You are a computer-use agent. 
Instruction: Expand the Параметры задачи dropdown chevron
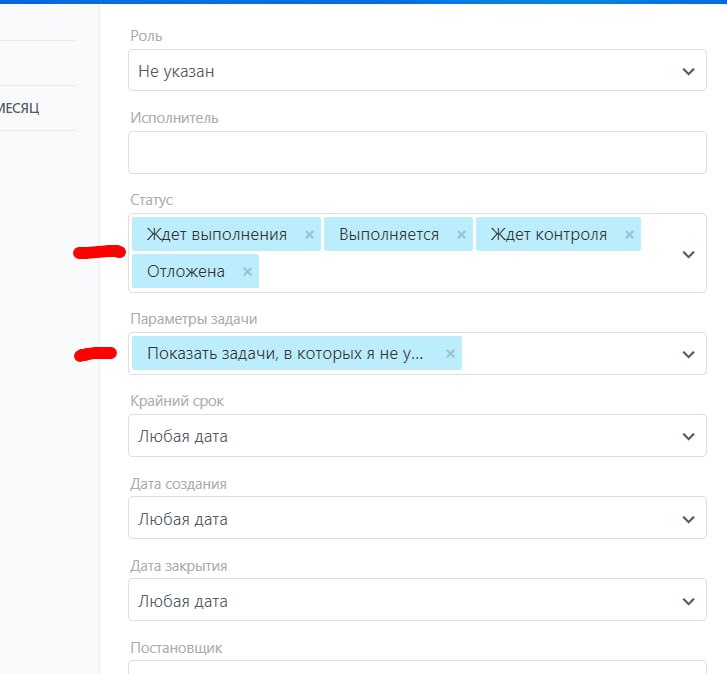tap(688, 354)
